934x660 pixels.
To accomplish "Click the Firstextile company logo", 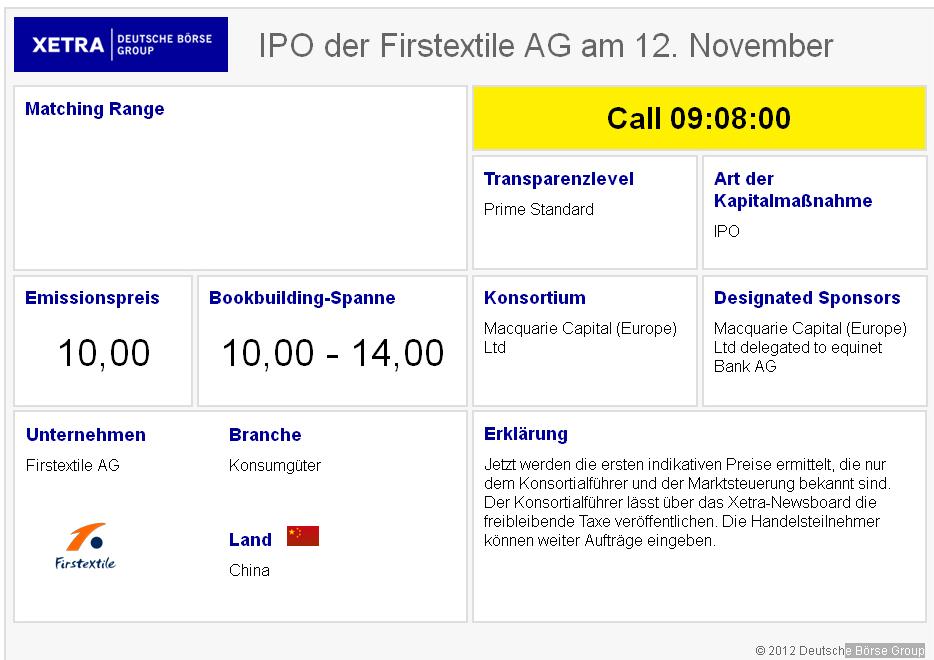I will (85, 545).
